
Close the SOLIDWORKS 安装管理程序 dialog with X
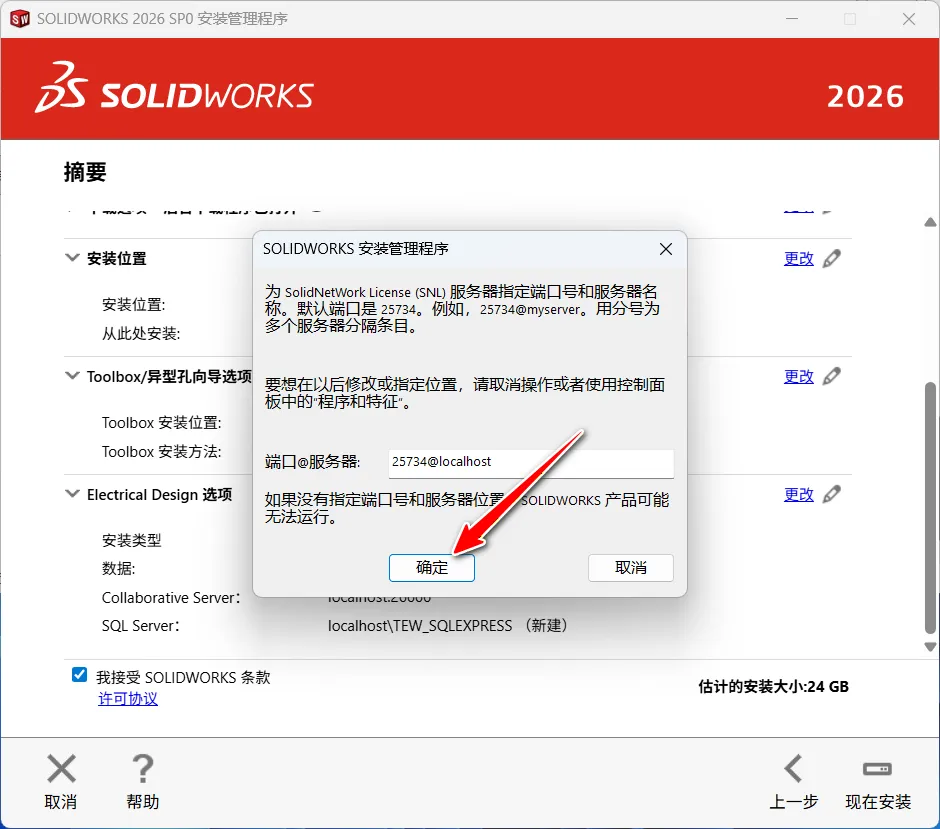tap(665, 249)
